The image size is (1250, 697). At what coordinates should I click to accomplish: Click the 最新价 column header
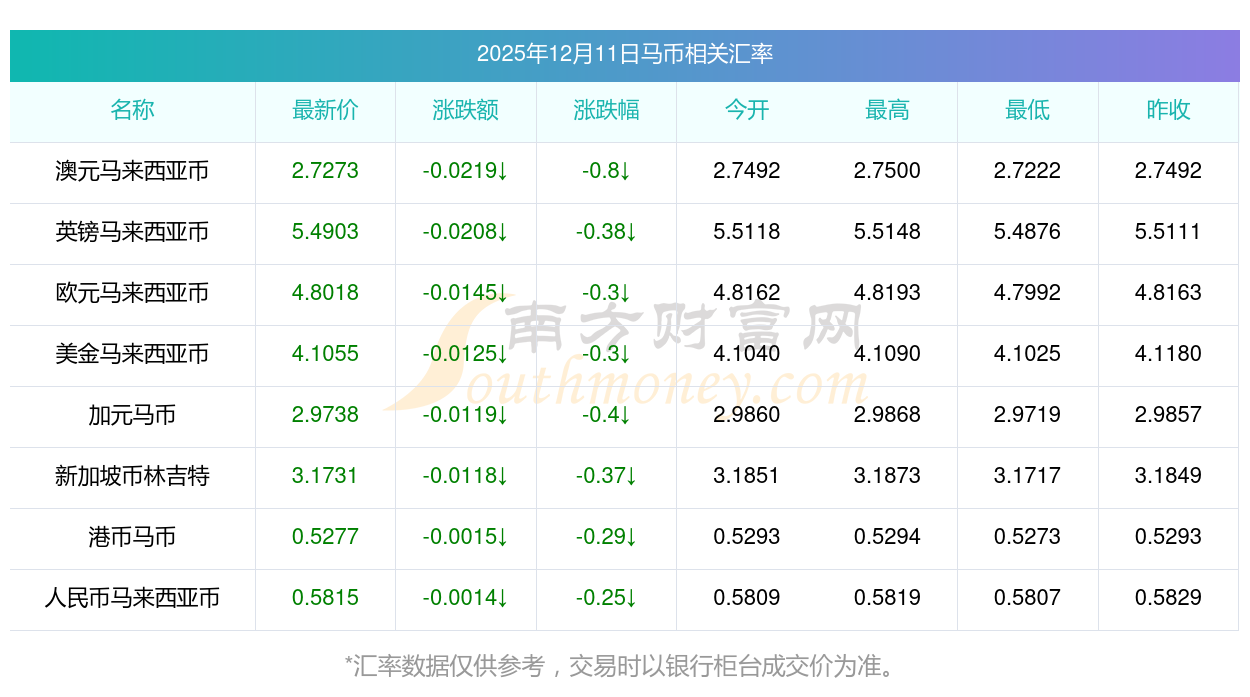(325, 110)
